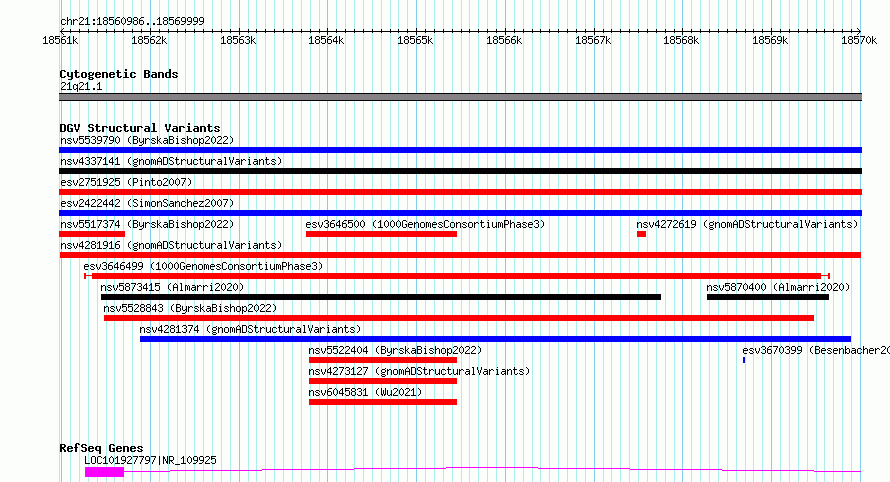Select the blue bar of nsv5539790
Screen dimensions: 890x482
(x=460, y=150)
